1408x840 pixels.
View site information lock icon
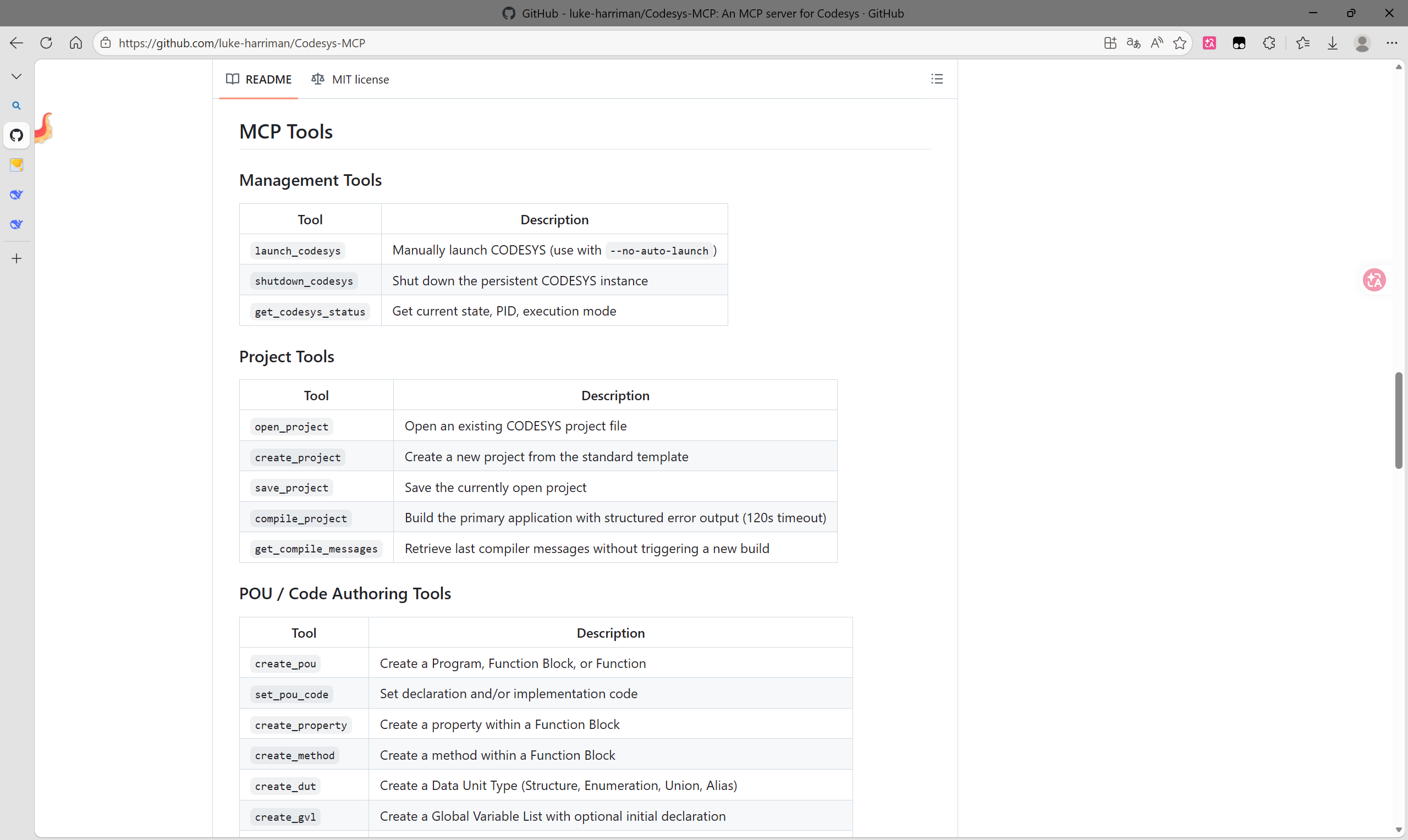click(106, 43)
